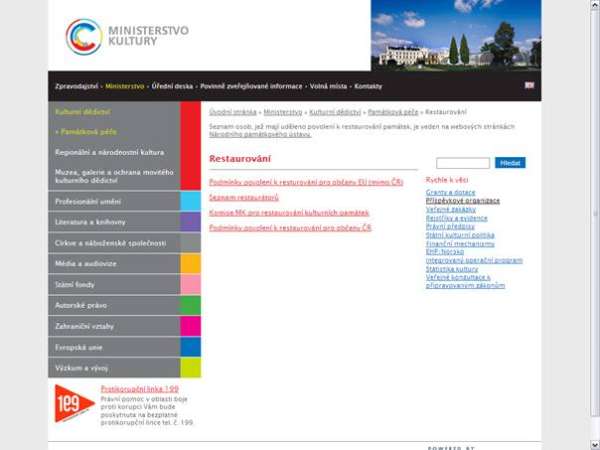Open Zpravodajství in the top menu
Viewport: 600px width, 450px height.
coord(77,86)
